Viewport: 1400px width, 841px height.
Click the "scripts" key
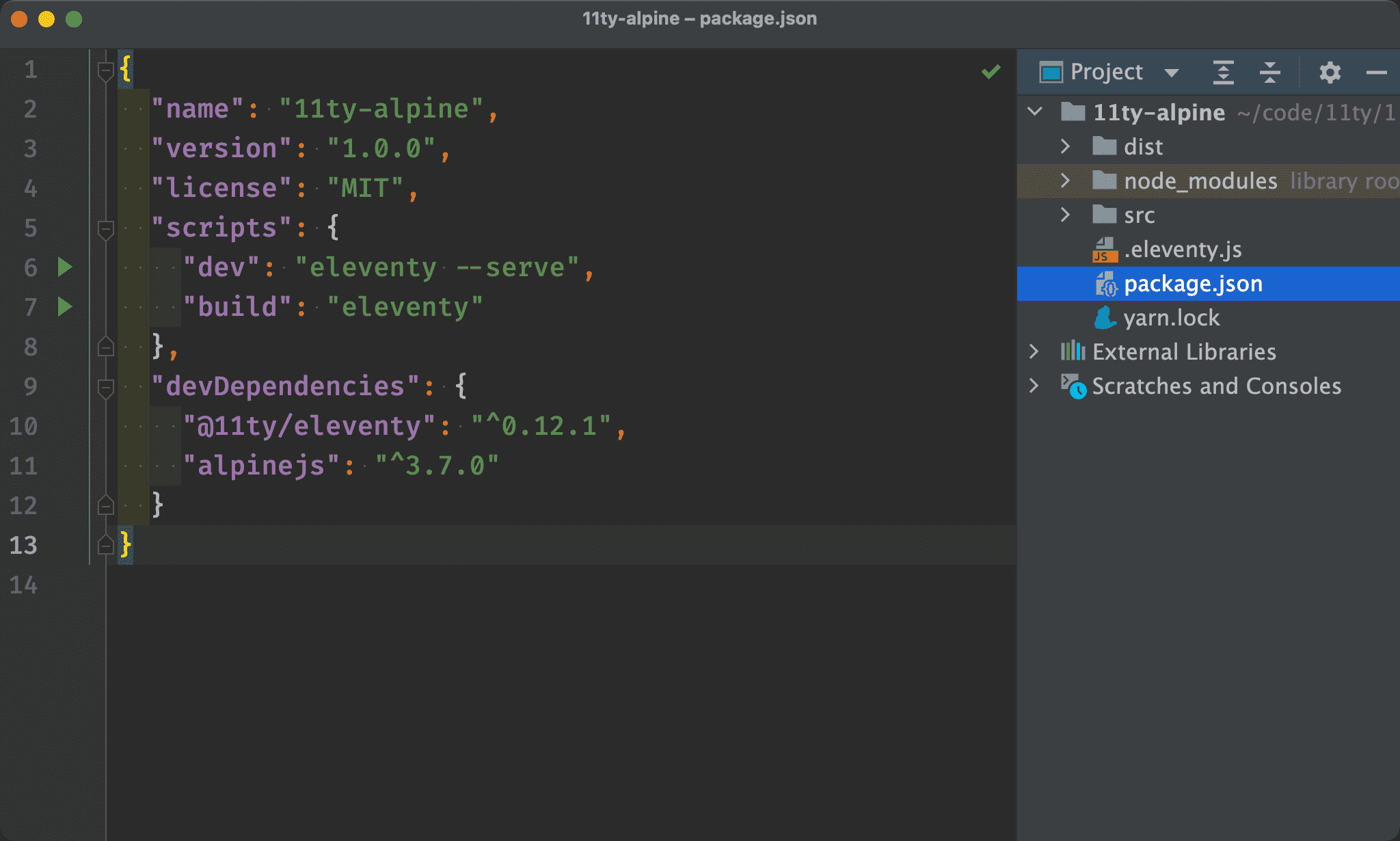point(221,228)
